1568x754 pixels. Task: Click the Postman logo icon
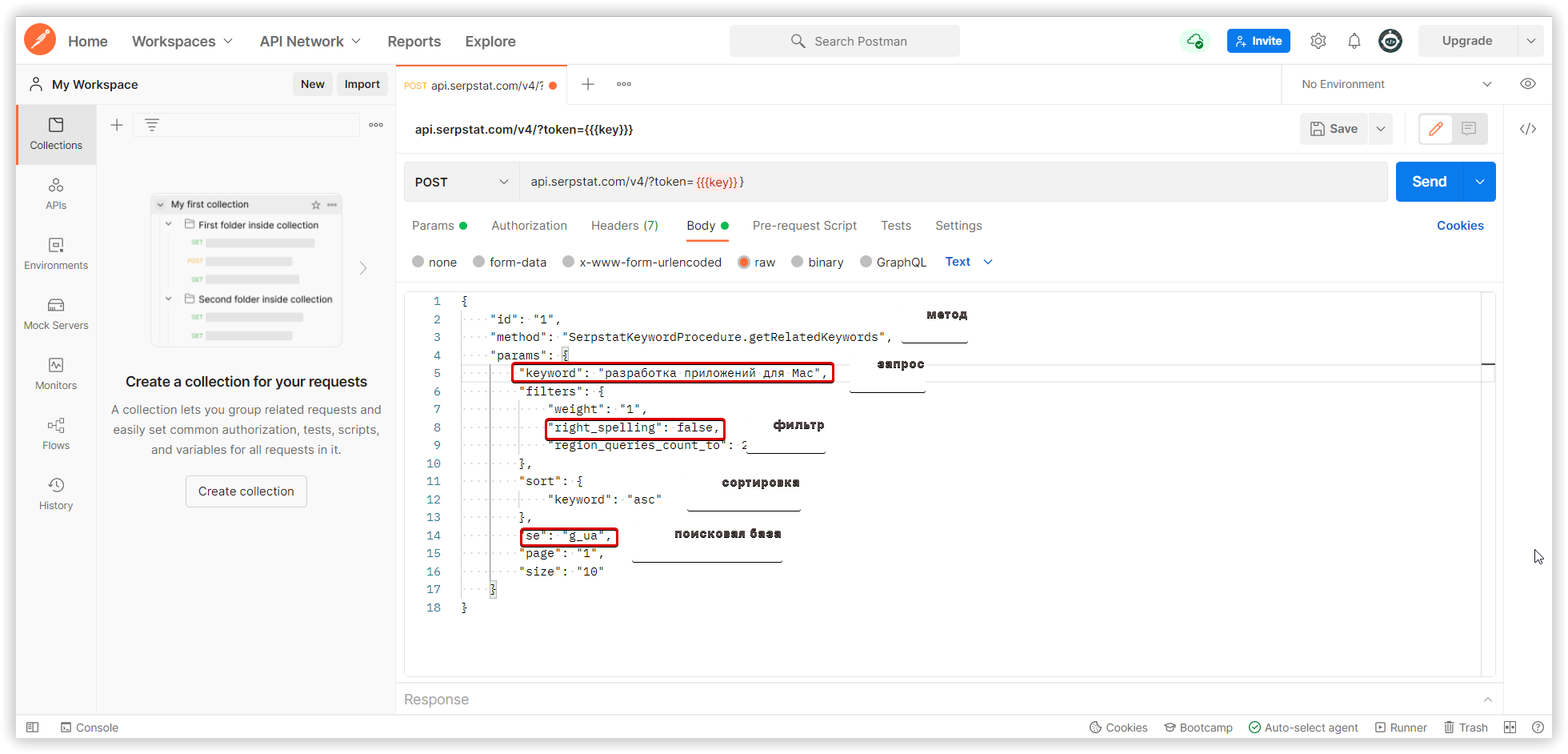[40, 39]
